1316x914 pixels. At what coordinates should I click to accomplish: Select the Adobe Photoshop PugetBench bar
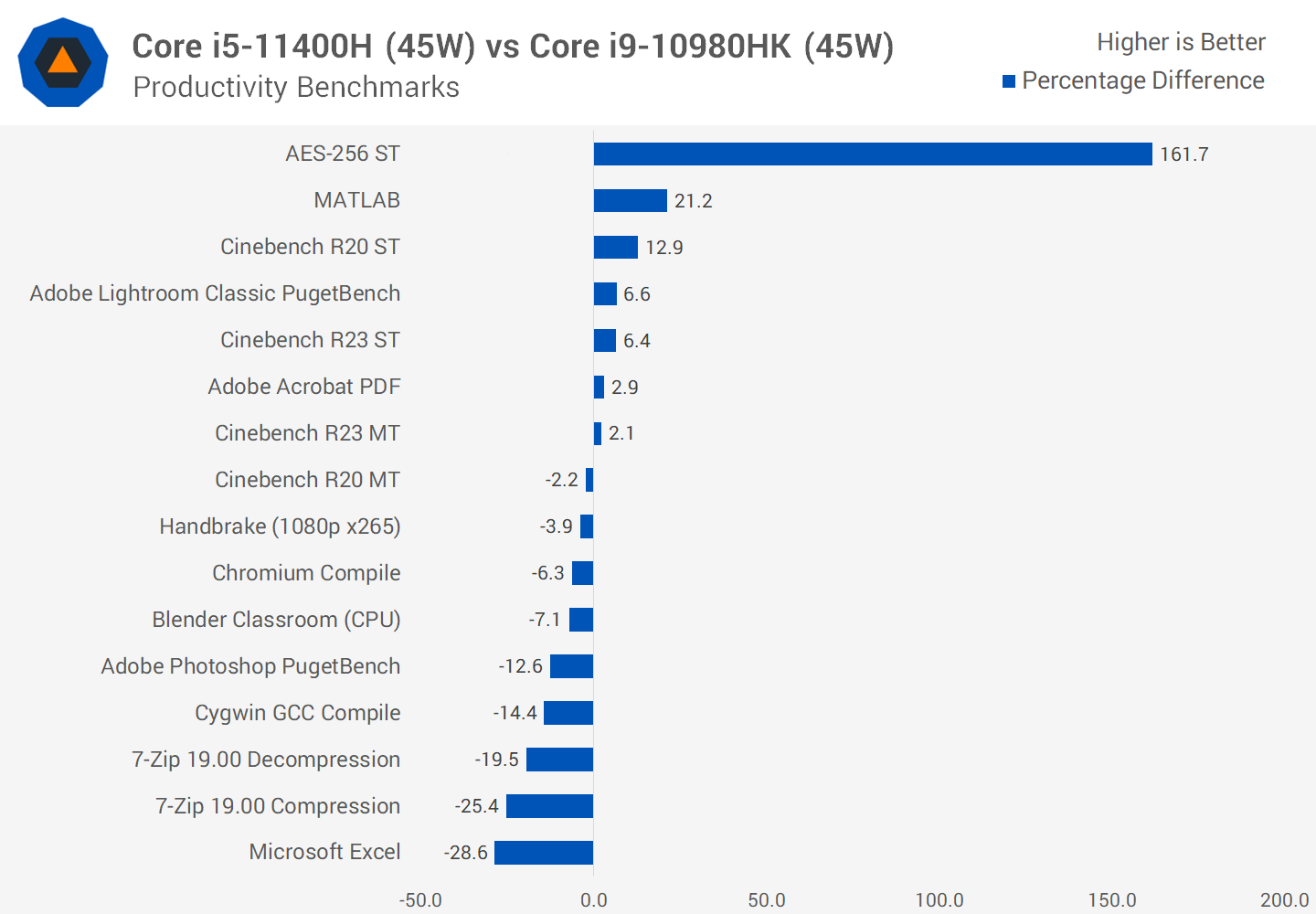coord(571,666)
